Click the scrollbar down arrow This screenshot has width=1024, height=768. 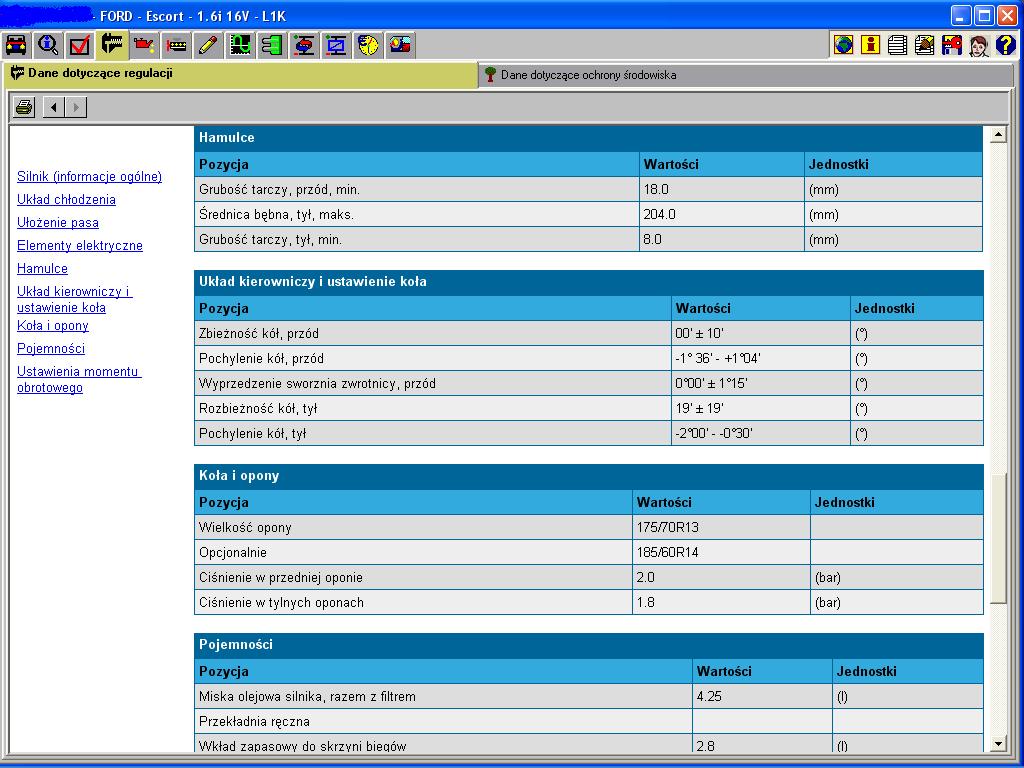[x=997, y=743]
